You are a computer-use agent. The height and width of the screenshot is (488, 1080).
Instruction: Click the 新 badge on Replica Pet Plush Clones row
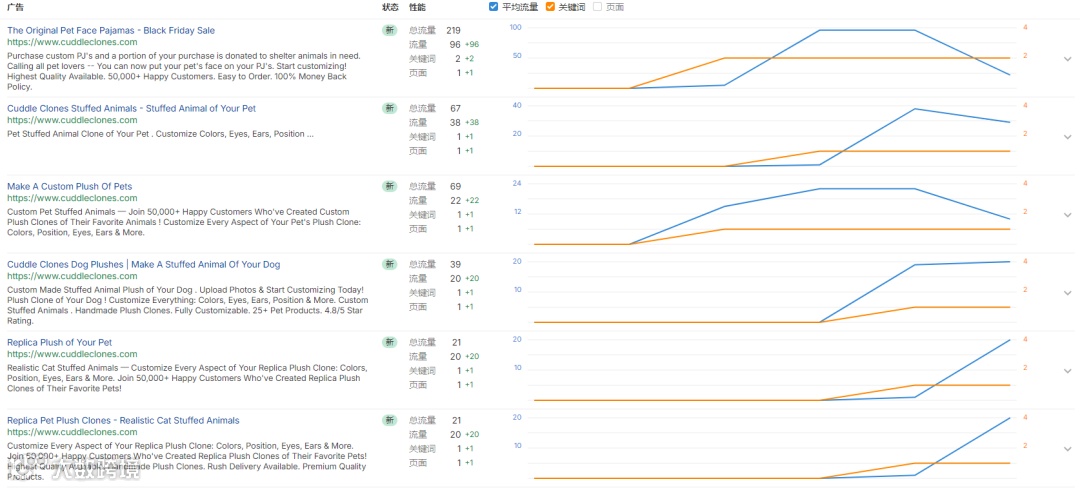[x=390, y=420]
